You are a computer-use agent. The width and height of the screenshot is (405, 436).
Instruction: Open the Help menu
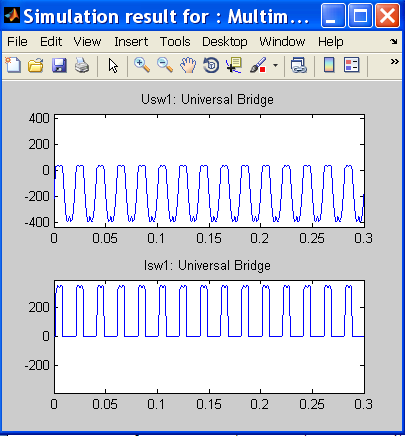tap(330, 42)
